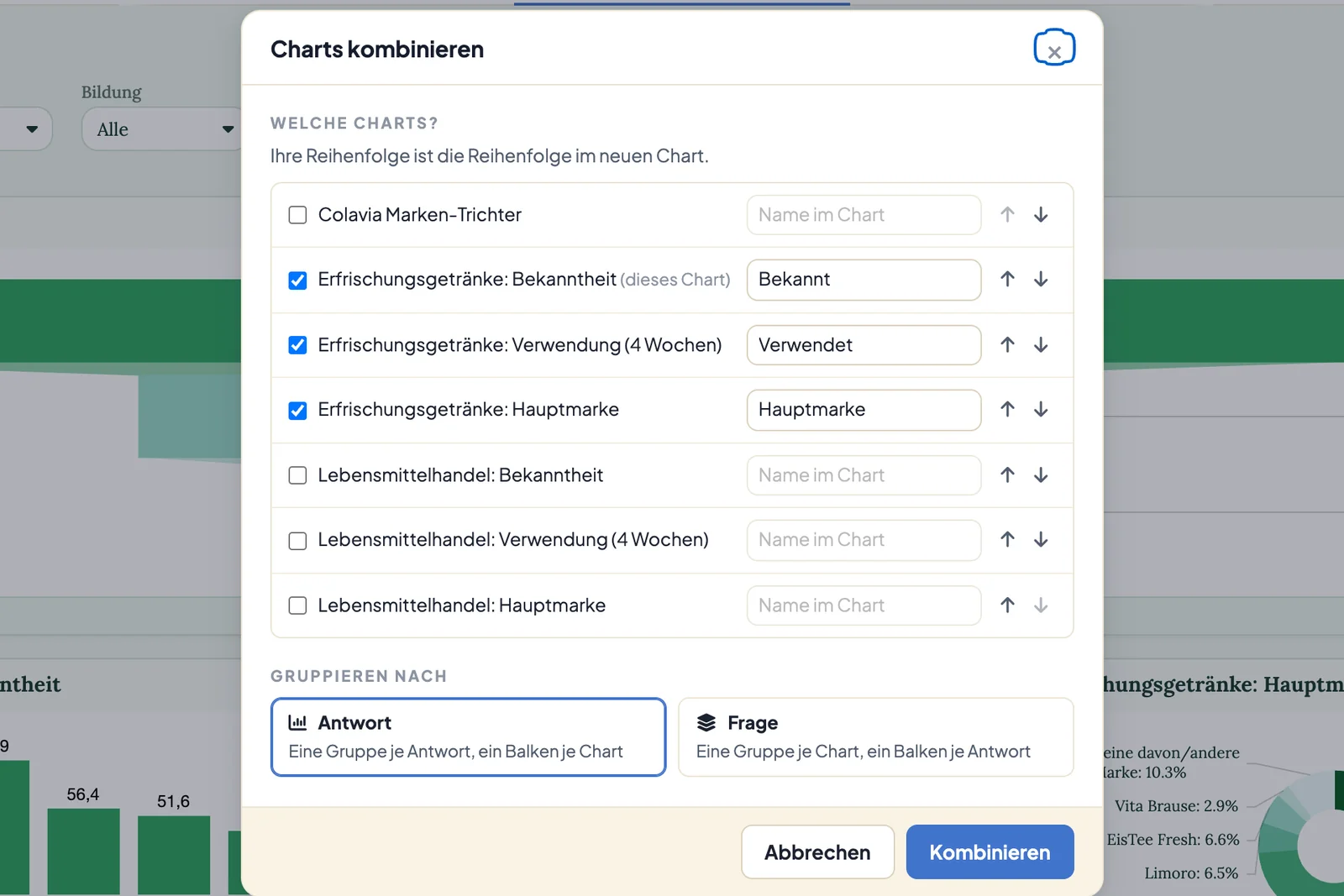Uncheck Erfrischungsgetränke: Verwendung (4 Wochen) checkbox
This screenshot has width=1344, height=896.
click(297, 345)
